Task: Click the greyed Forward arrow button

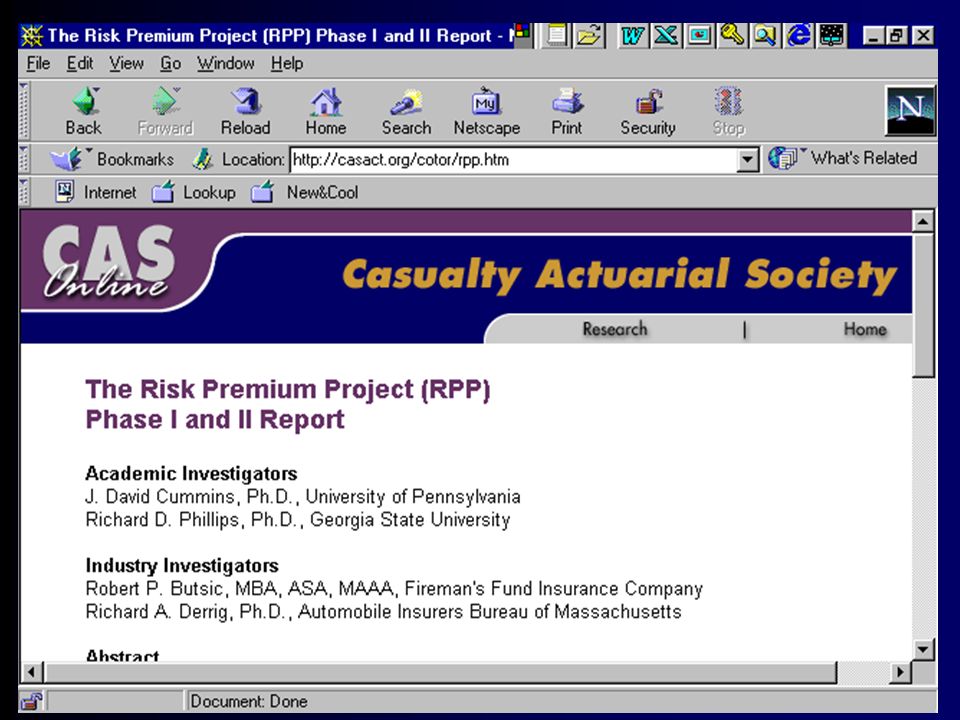Action: [165, 111]
